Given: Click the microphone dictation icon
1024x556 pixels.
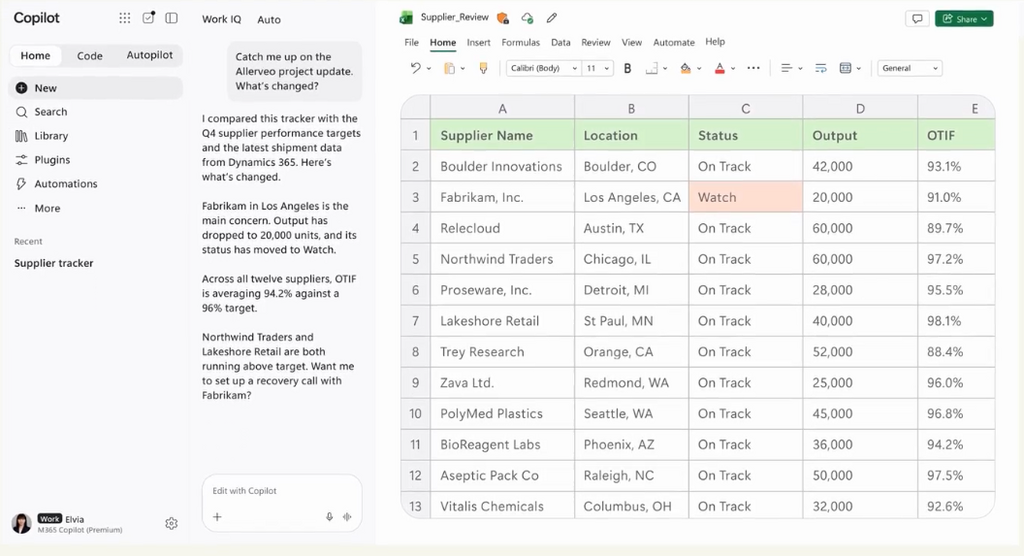Looking at the screenshot, I should [329, 517].
